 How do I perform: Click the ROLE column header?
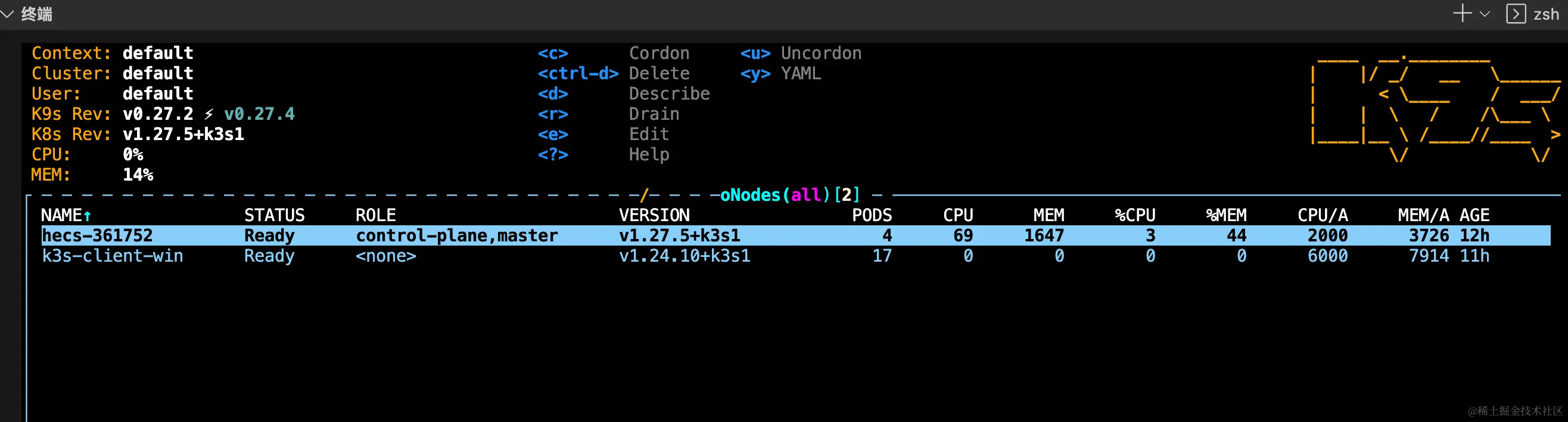coord(375,215)
